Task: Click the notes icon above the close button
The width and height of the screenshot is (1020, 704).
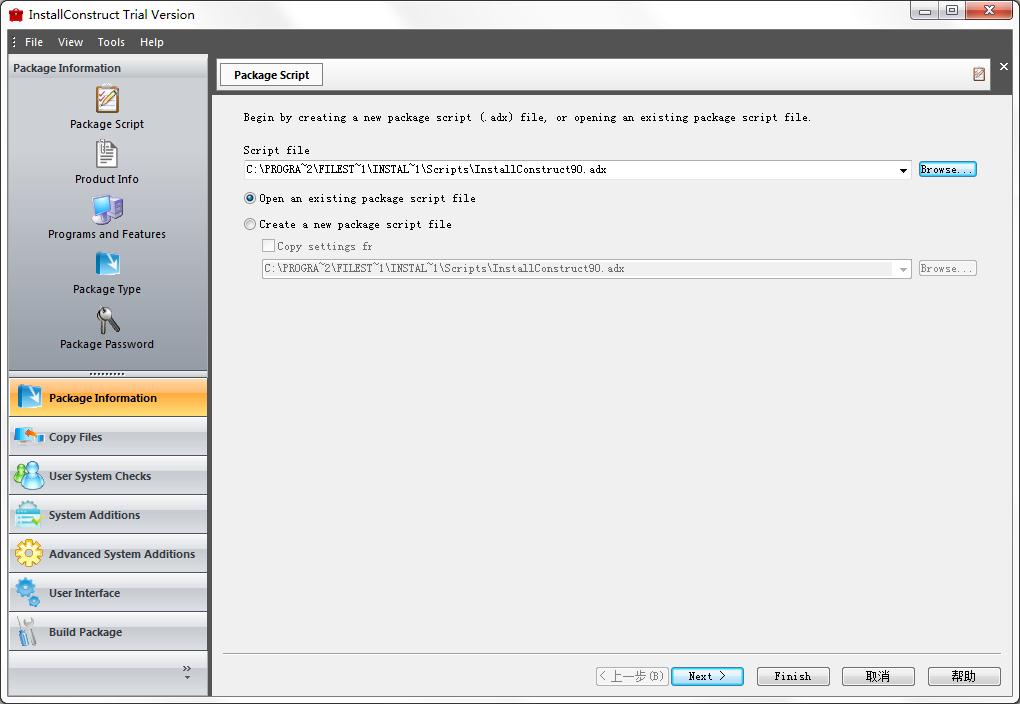Action: (x=979, y=74)
